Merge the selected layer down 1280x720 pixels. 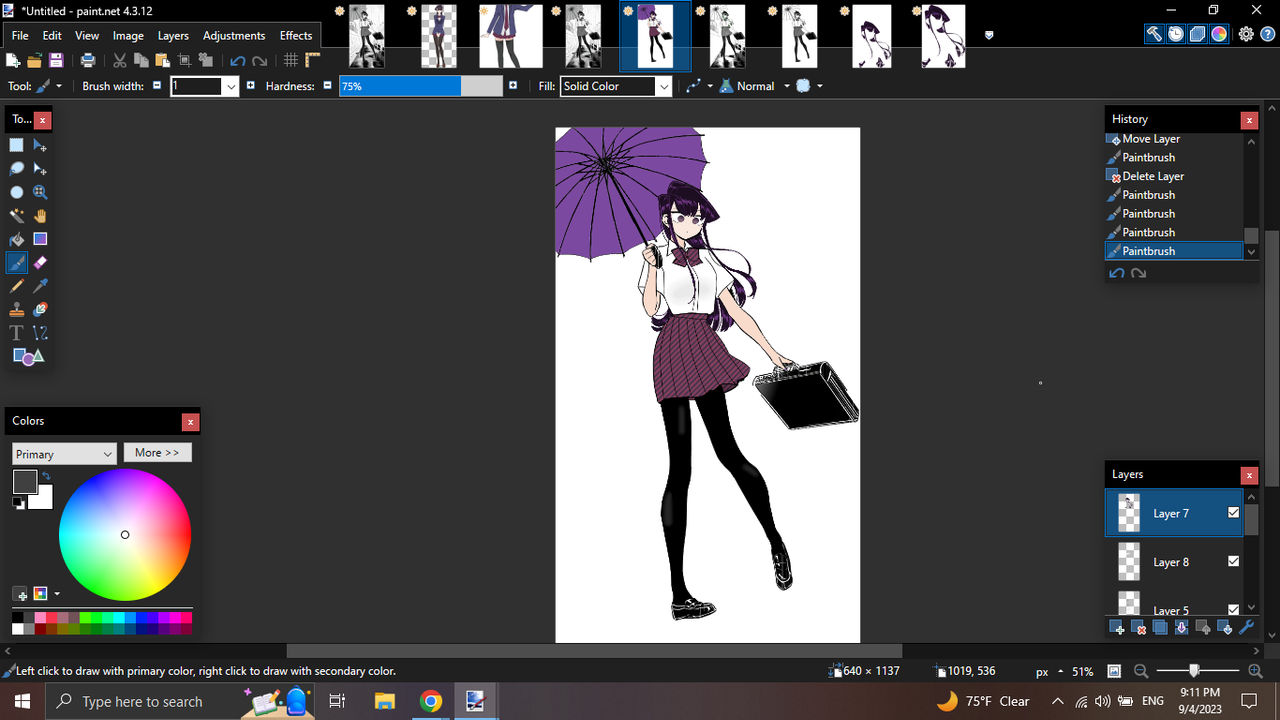[x=1181, y=627]
